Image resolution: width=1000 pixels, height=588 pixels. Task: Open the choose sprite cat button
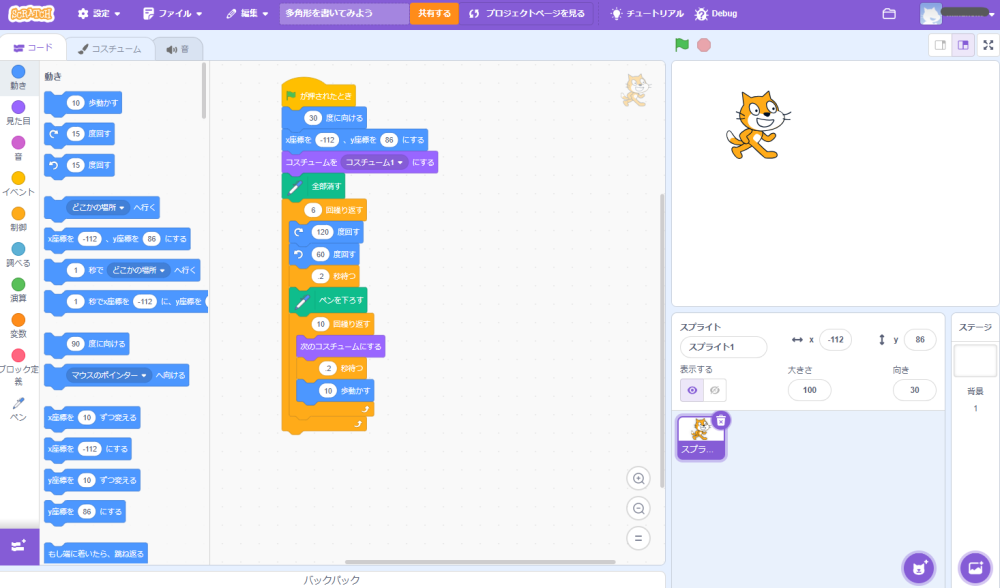(918, 568)
